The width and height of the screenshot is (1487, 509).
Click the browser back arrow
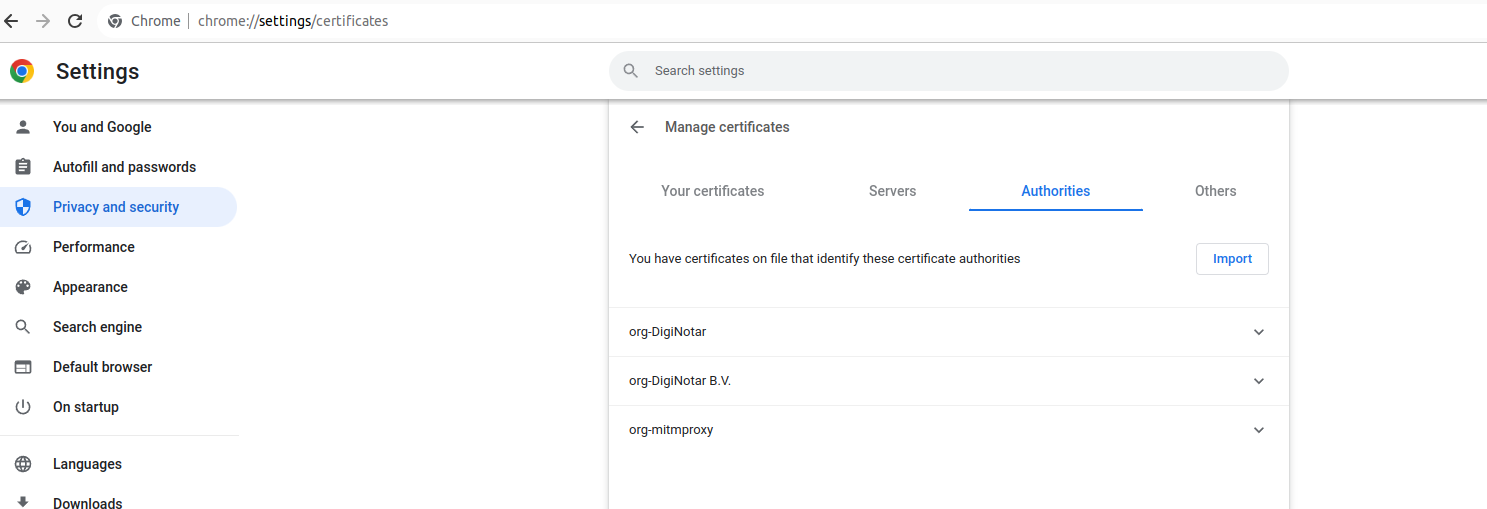click(x=12, y=21)
